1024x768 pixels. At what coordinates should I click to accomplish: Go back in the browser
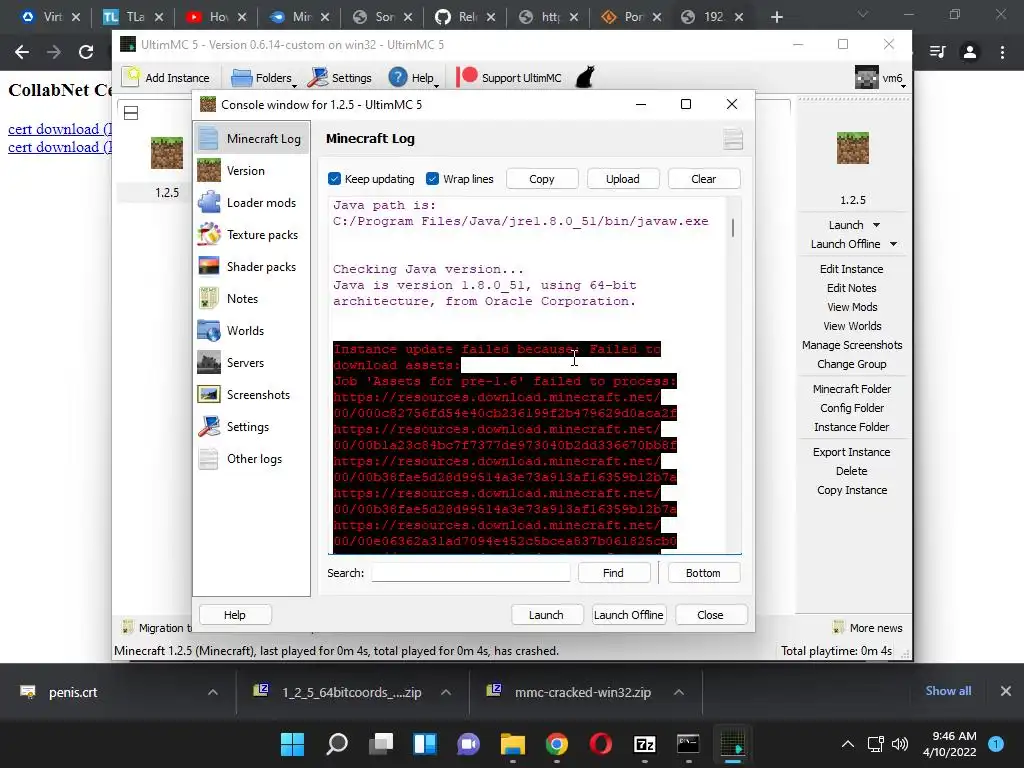coord(22,52)
